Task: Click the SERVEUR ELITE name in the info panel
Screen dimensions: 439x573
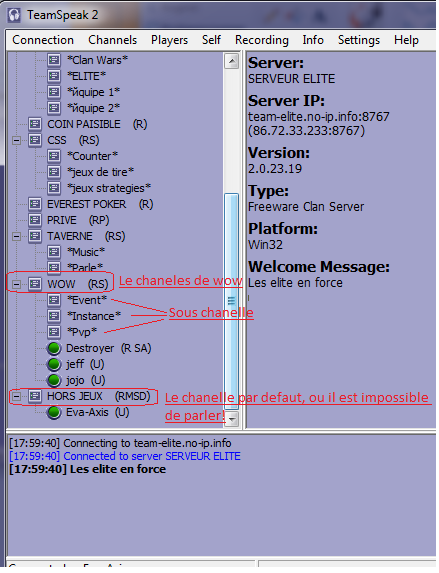Action: 291,79
